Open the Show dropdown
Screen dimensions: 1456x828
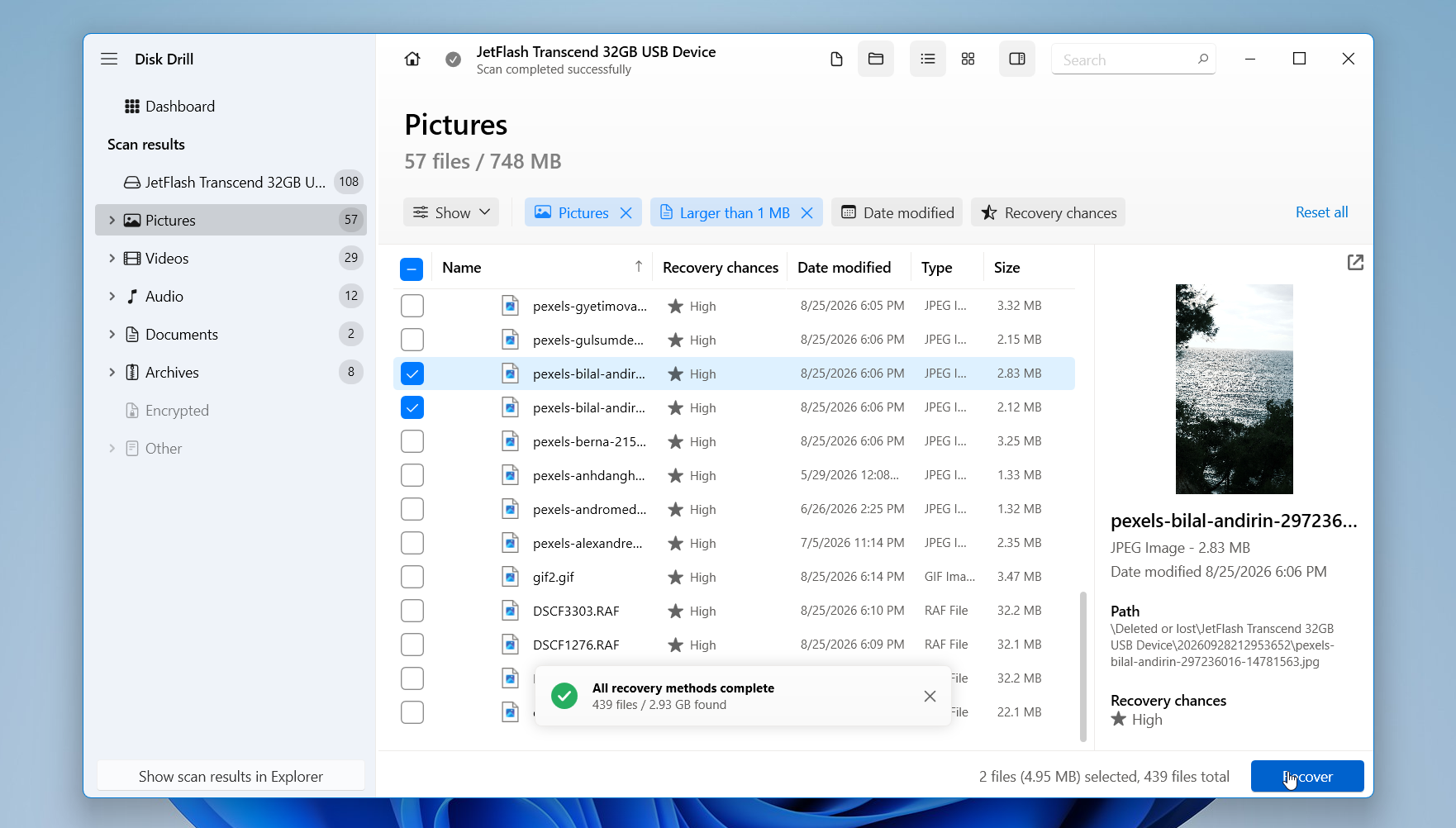point(451,212)
